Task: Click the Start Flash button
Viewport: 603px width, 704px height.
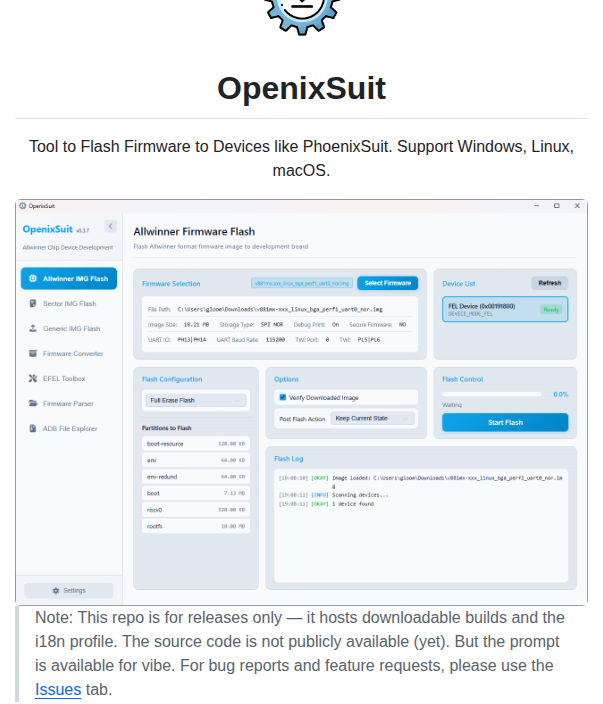Action: tap(505, 422)
